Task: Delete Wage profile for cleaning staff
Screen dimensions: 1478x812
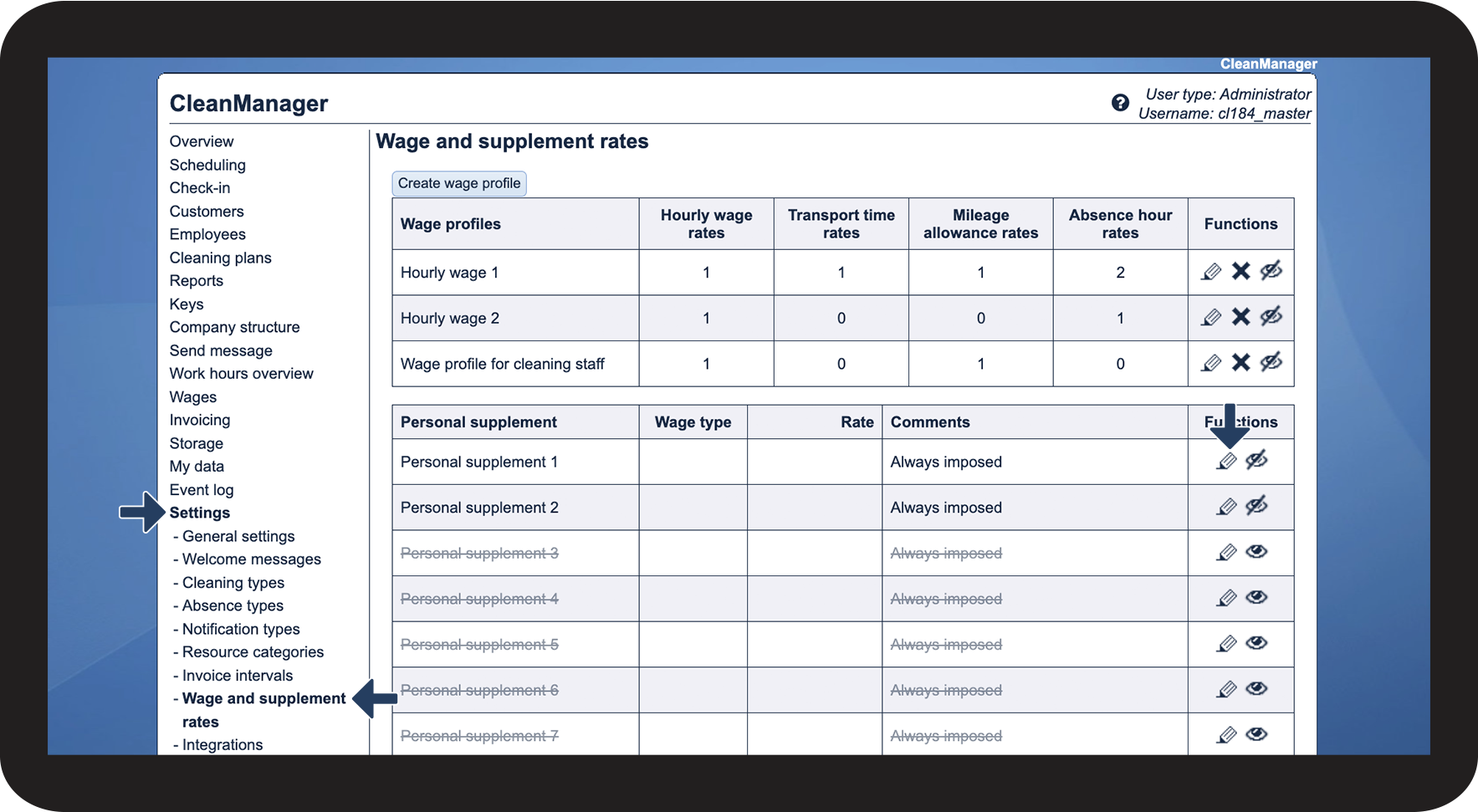Action: 1241,363
